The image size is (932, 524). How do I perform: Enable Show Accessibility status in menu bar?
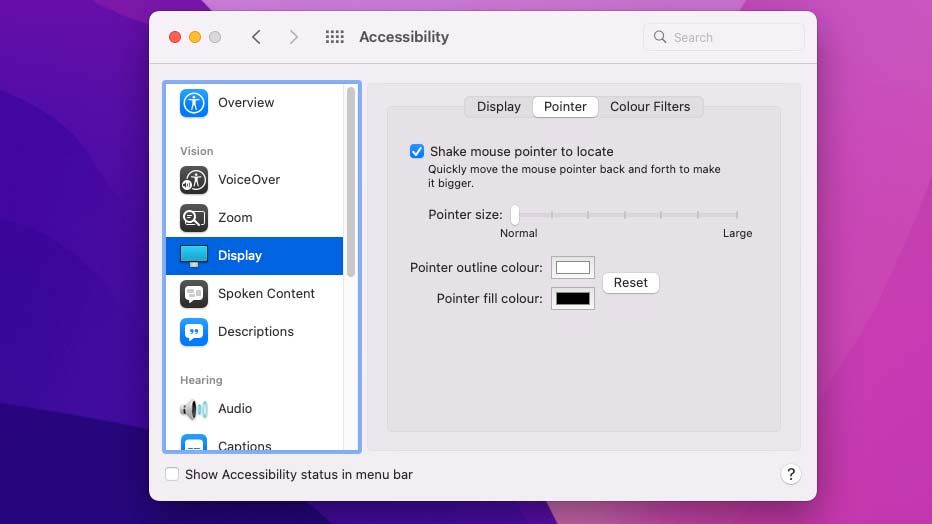[172, 474]
